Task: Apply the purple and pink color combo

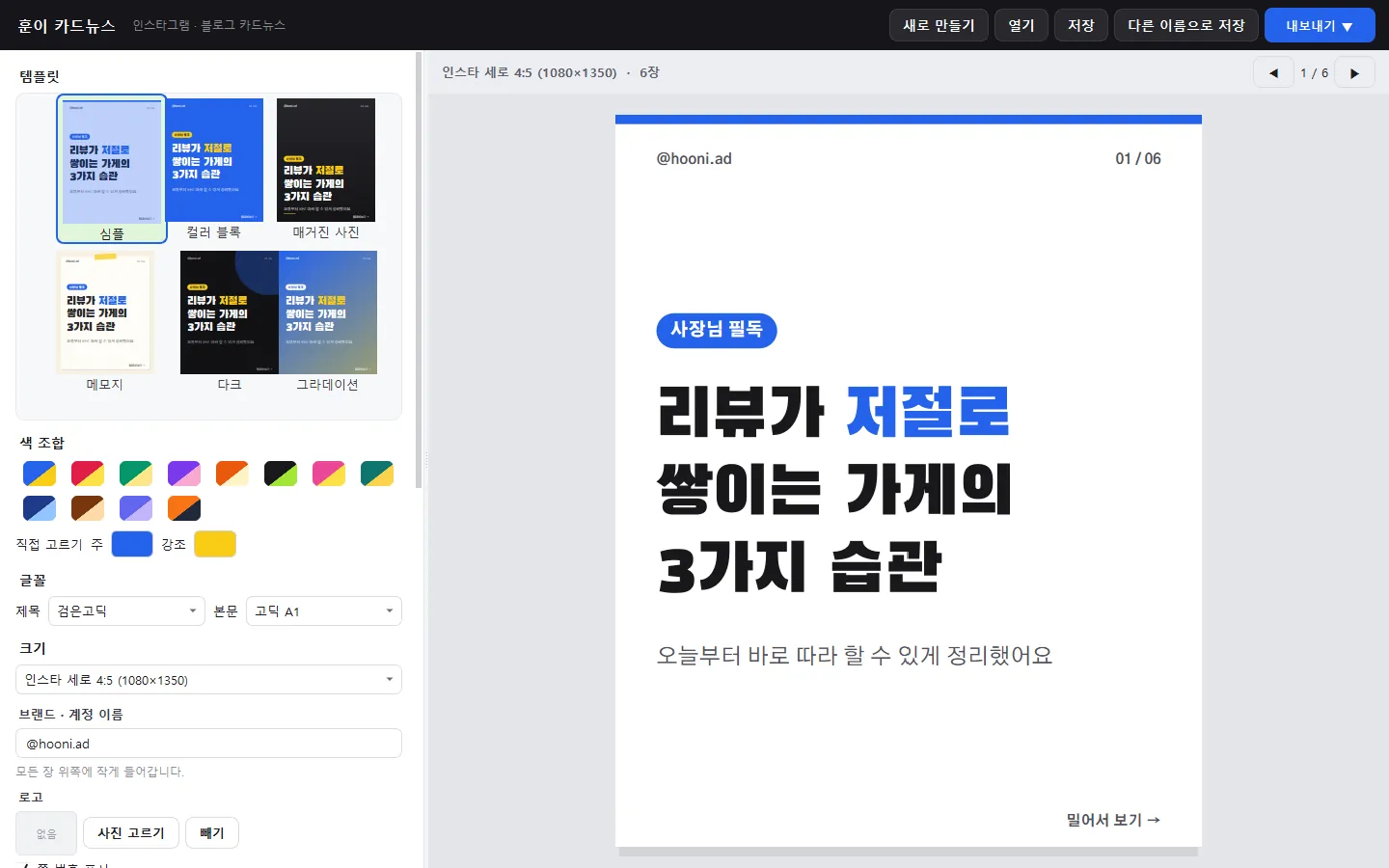Action: point(184,474)
